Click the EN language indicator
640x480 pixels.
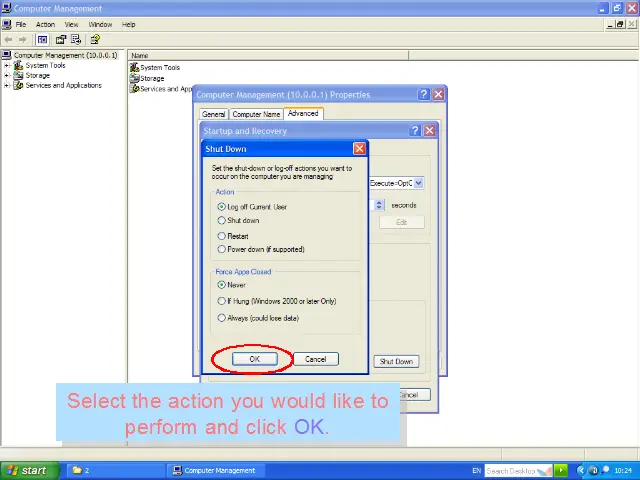point(476,471)
